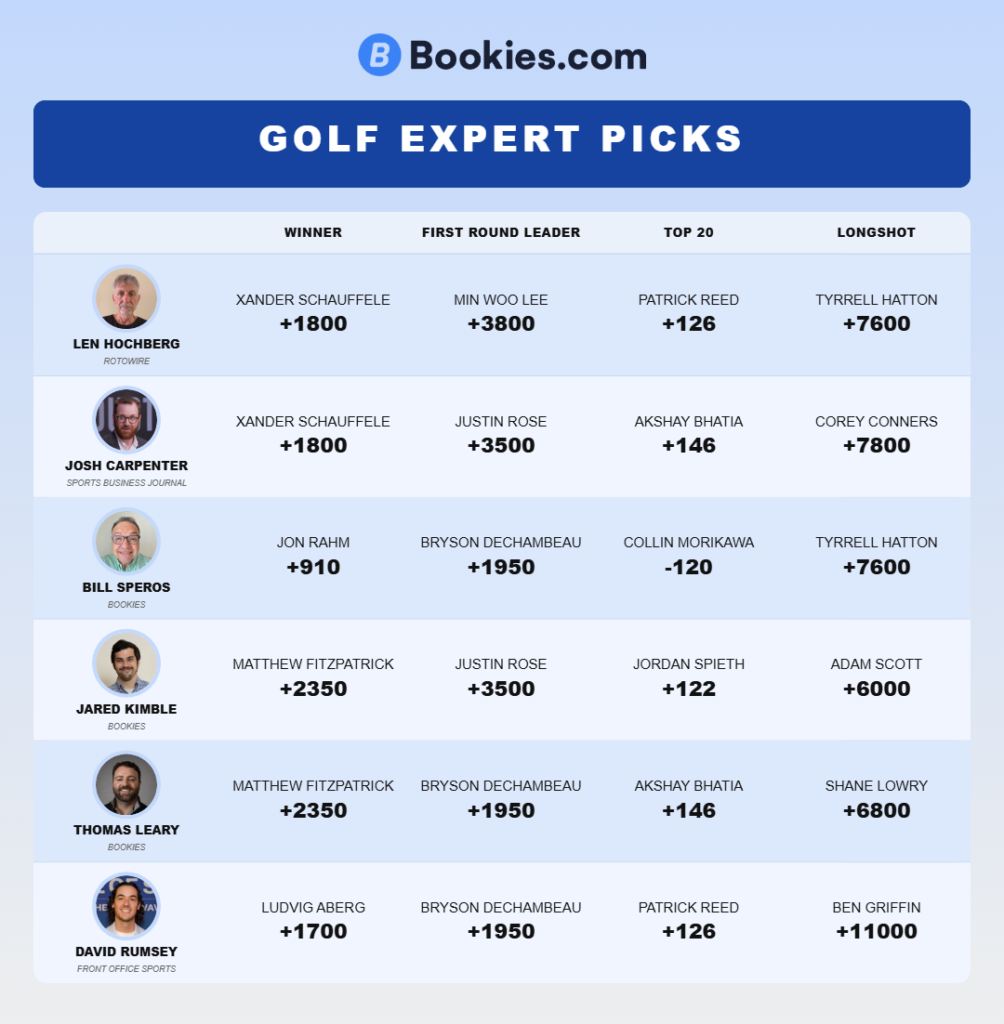The width and height of the screenshot is (1004, 1024).
Task: Select Jared Kimble's profile photo
Action: click(x=126, y=663)
